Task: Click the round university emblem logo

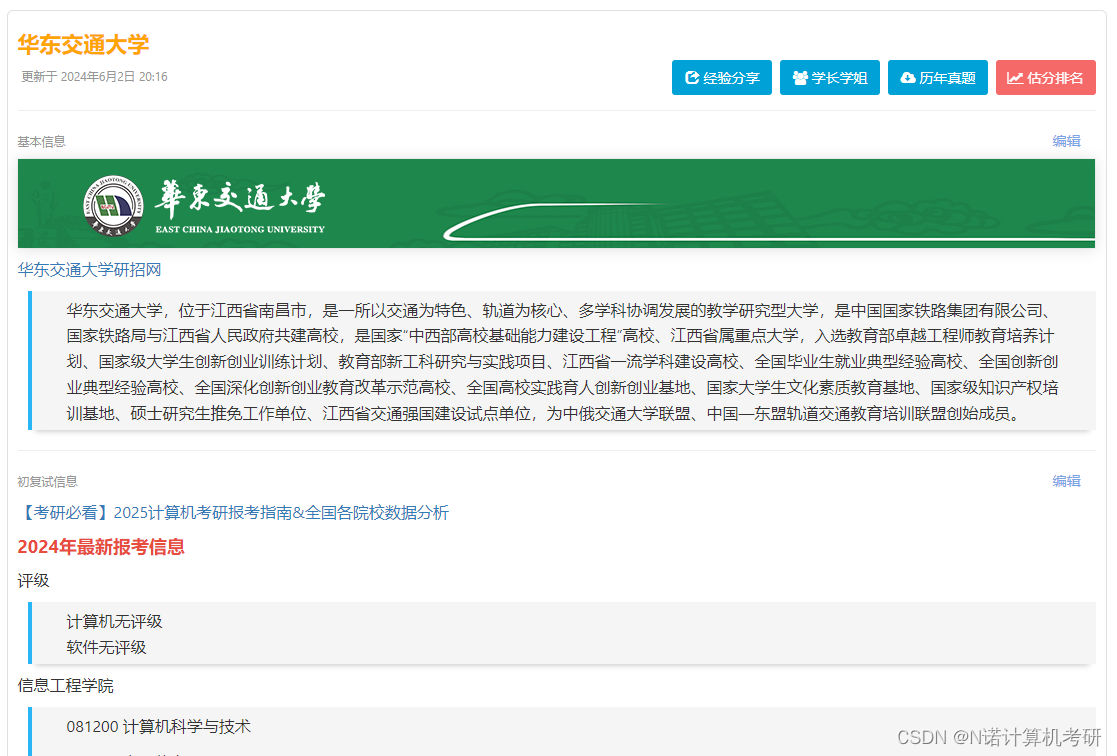Action: tap(113, 206)
